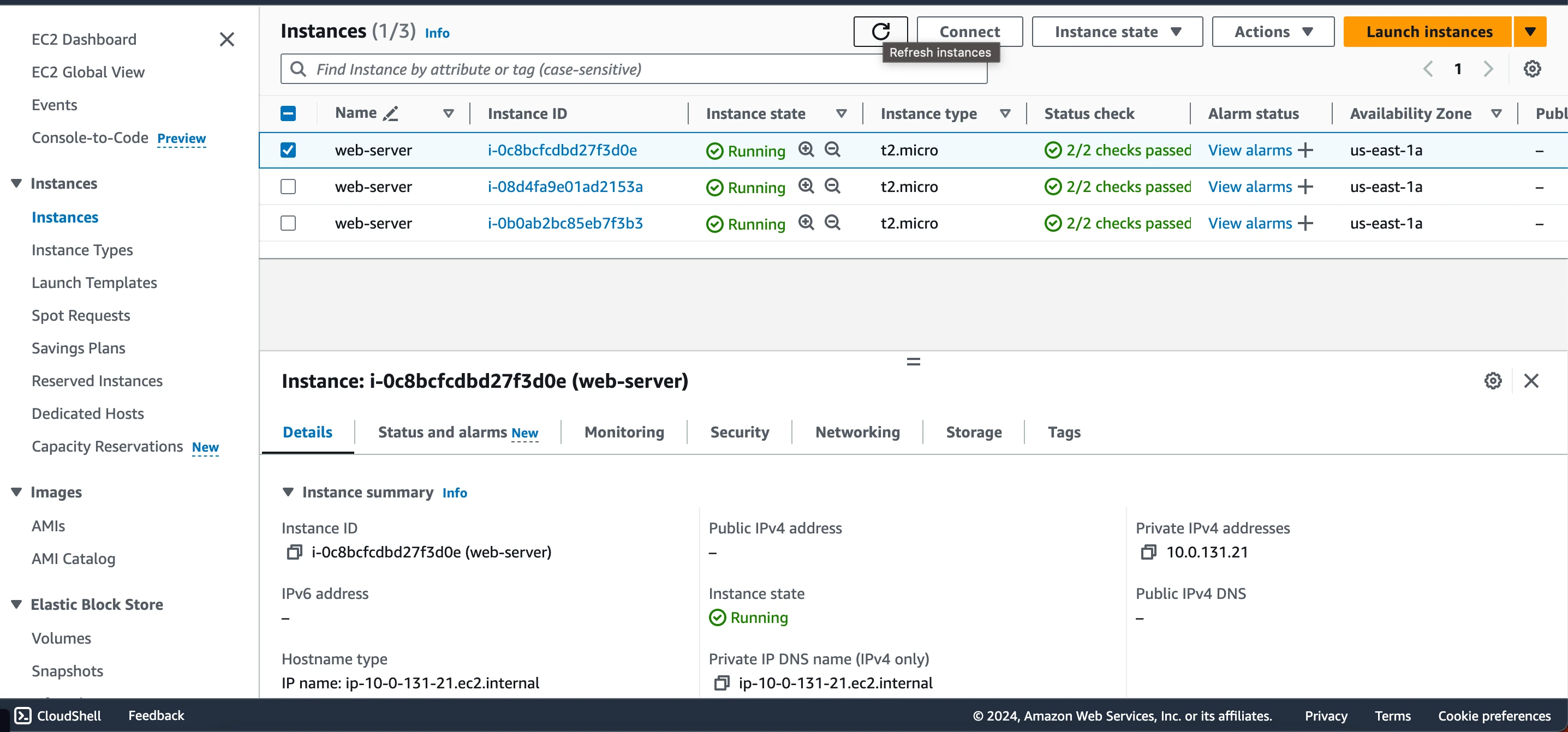The width and height of the screenshot is (1568, 732).
Task: Copy the private IP DNS name
Action: [x=722, y=683]
